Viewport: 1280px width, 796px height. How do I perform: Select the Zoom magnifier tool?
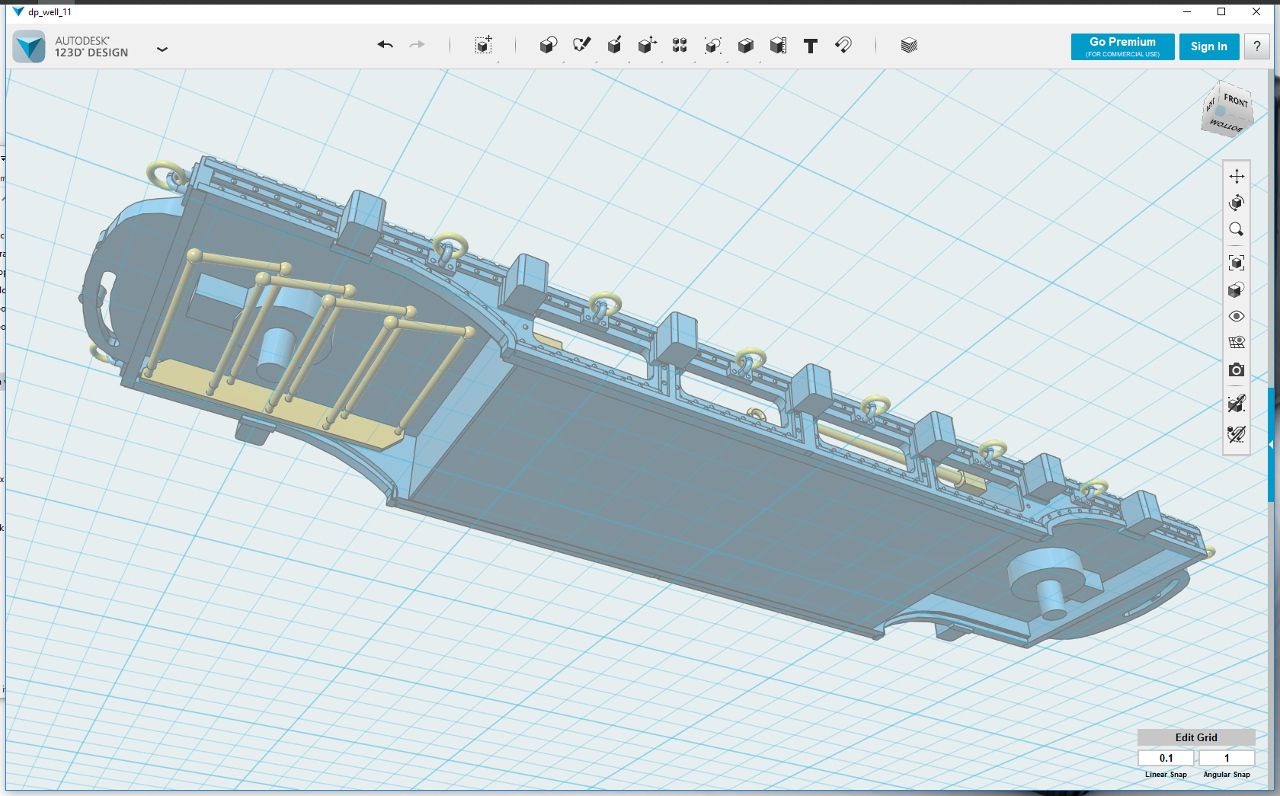coord(1236,230)
